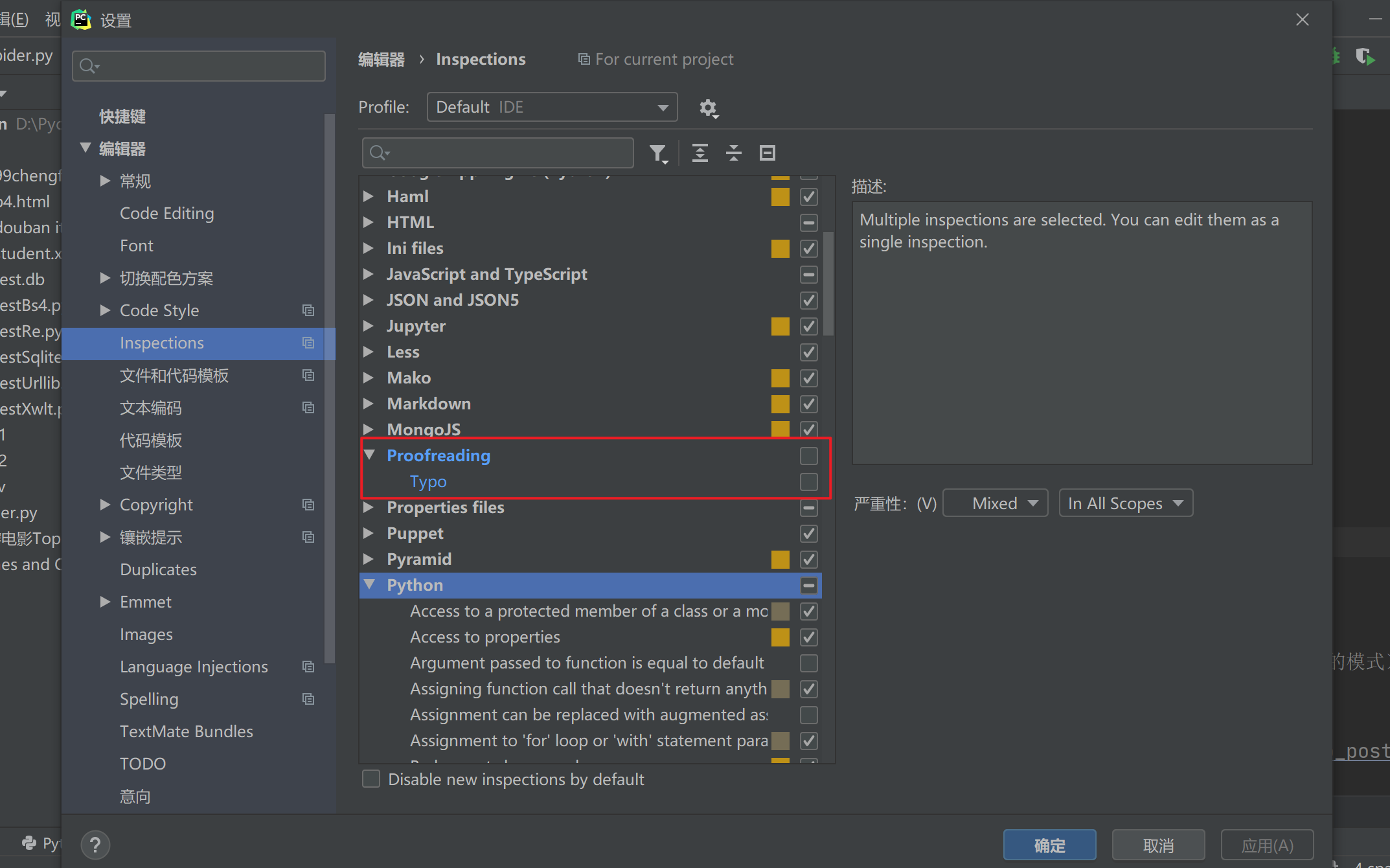Expand the 常规 settings section
The height and width of the screenshot is (868, 1390).
[107, 180]
